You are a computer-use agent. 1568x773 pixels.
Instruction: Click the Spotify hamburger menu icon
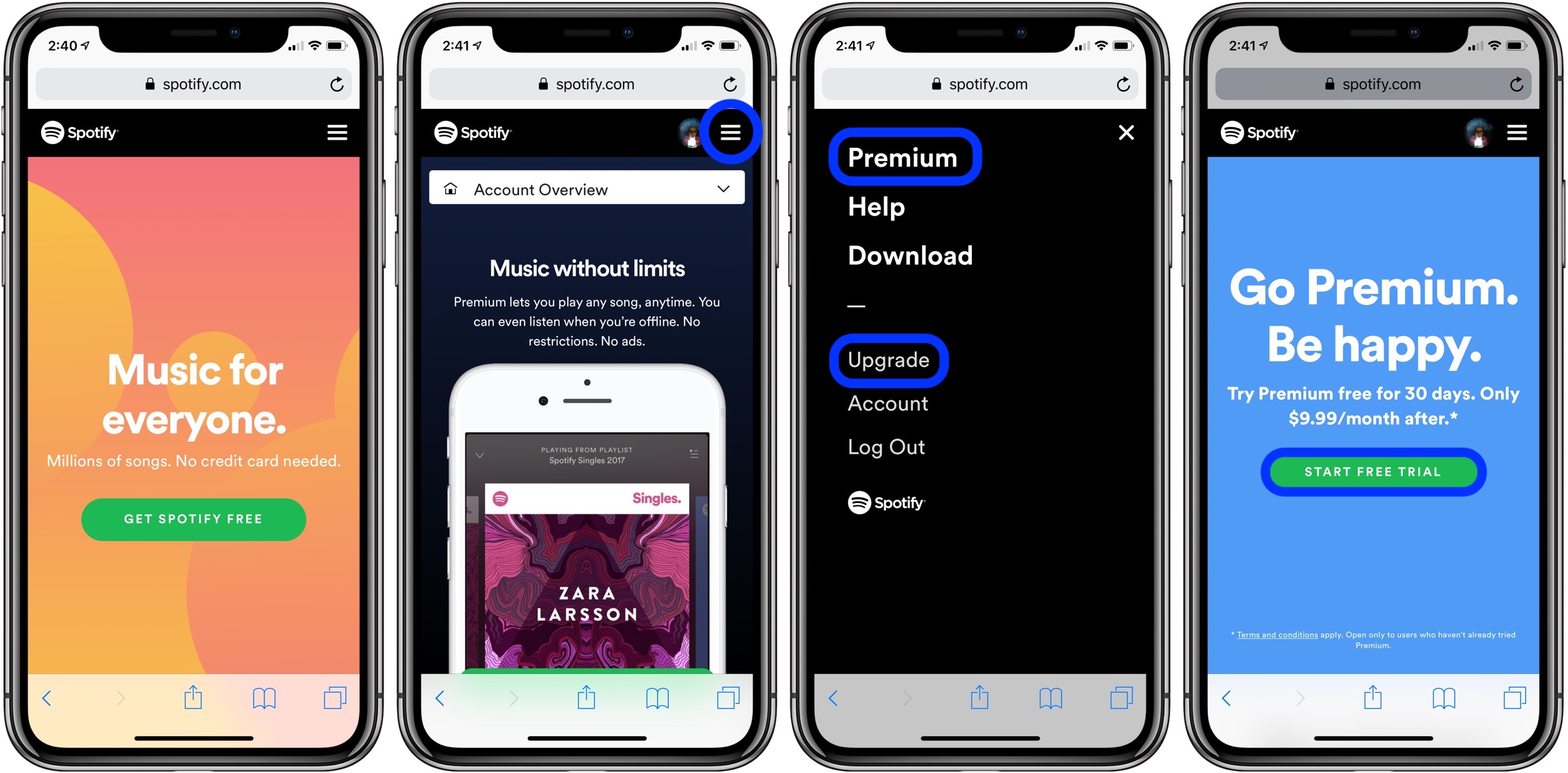[x=736, y=133]
